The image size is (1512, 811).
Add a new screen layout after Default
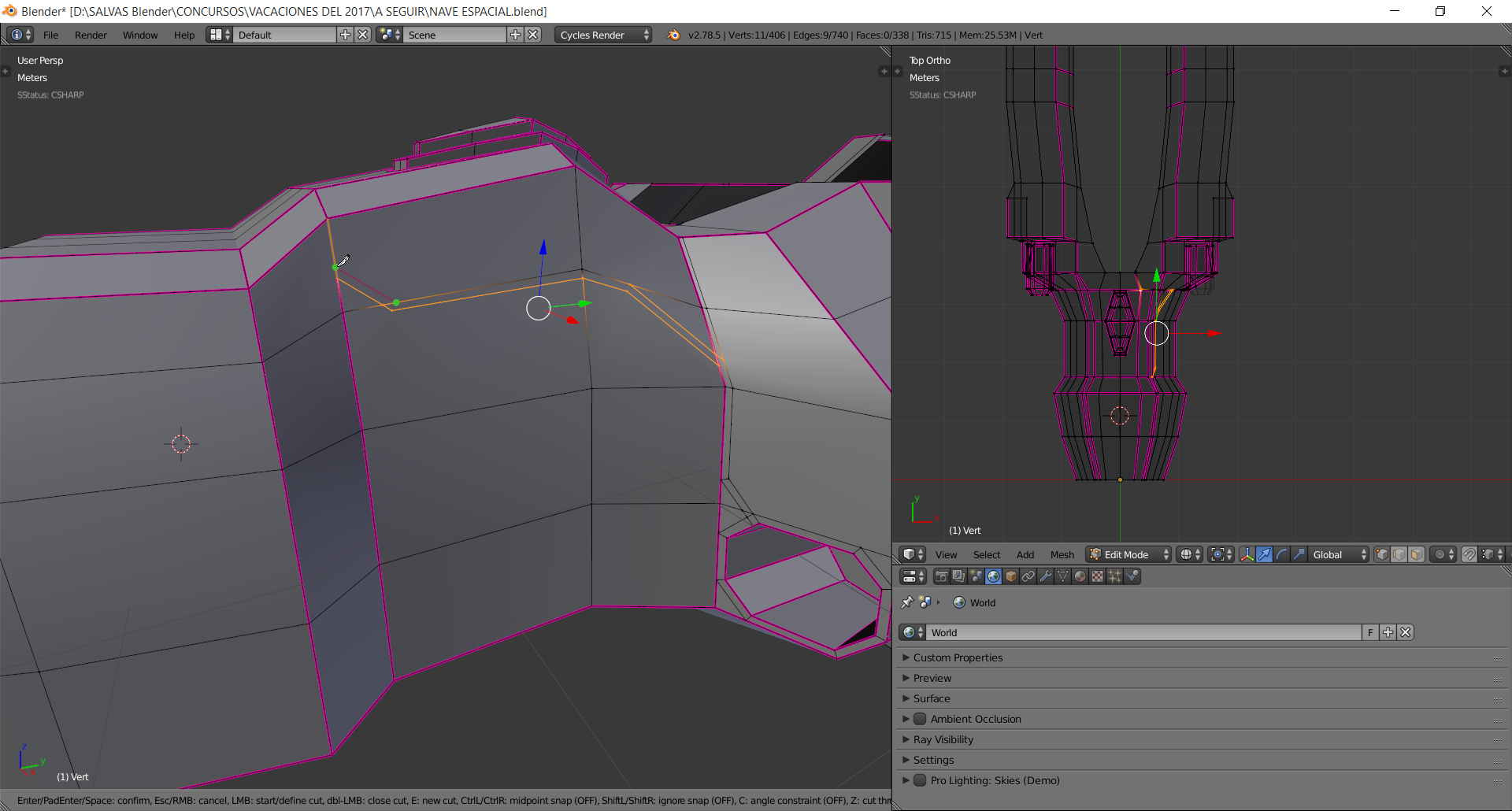click(x=345, y=35)
